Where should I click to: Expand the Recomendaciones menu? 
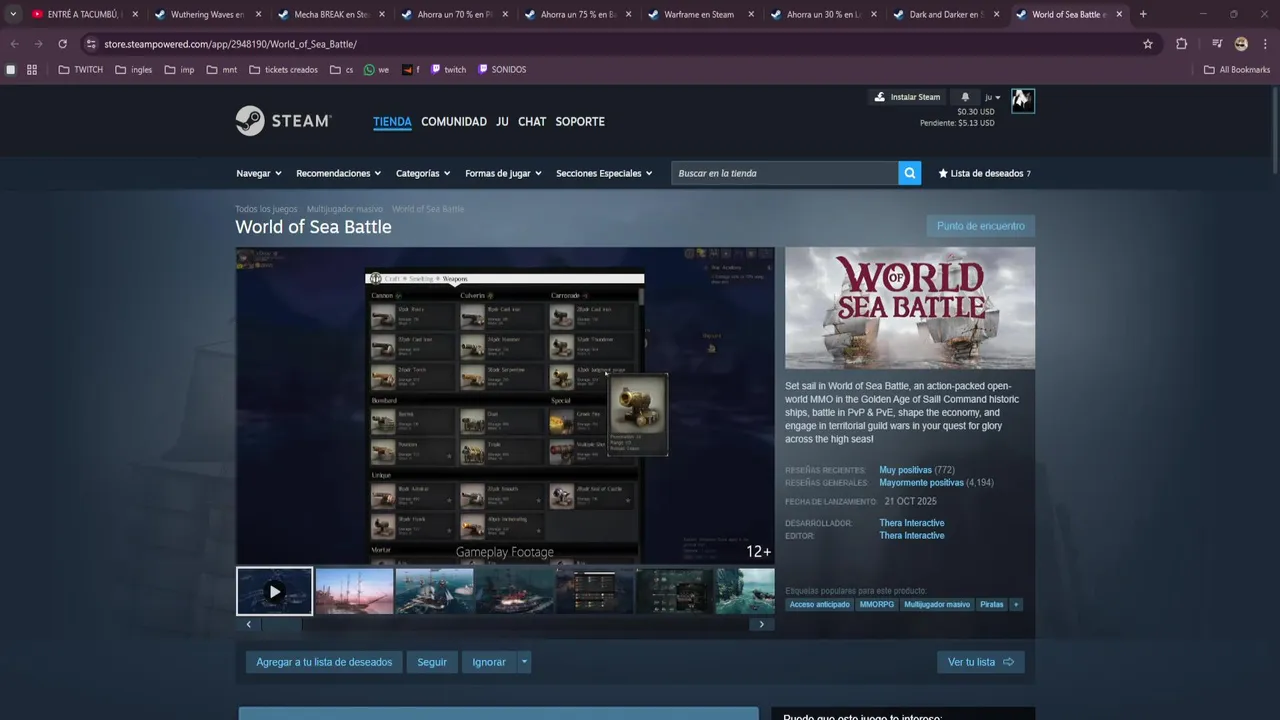(x=338, y=173)
